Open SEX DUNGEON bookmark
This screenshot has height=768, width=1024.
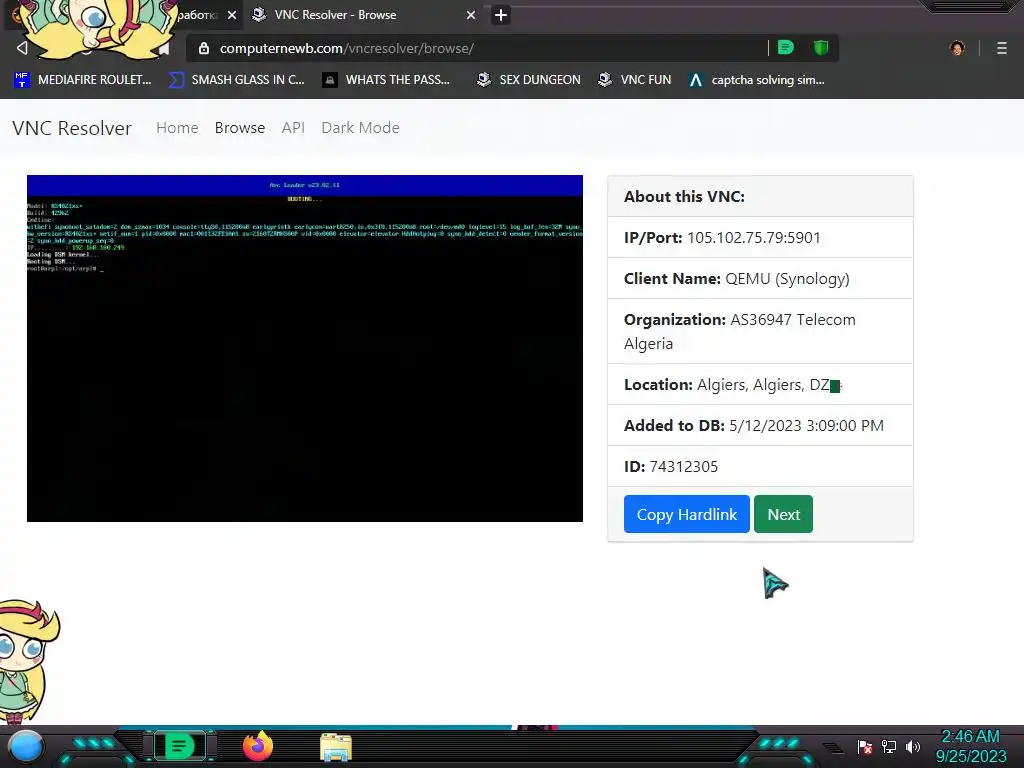tap(528, 80)
